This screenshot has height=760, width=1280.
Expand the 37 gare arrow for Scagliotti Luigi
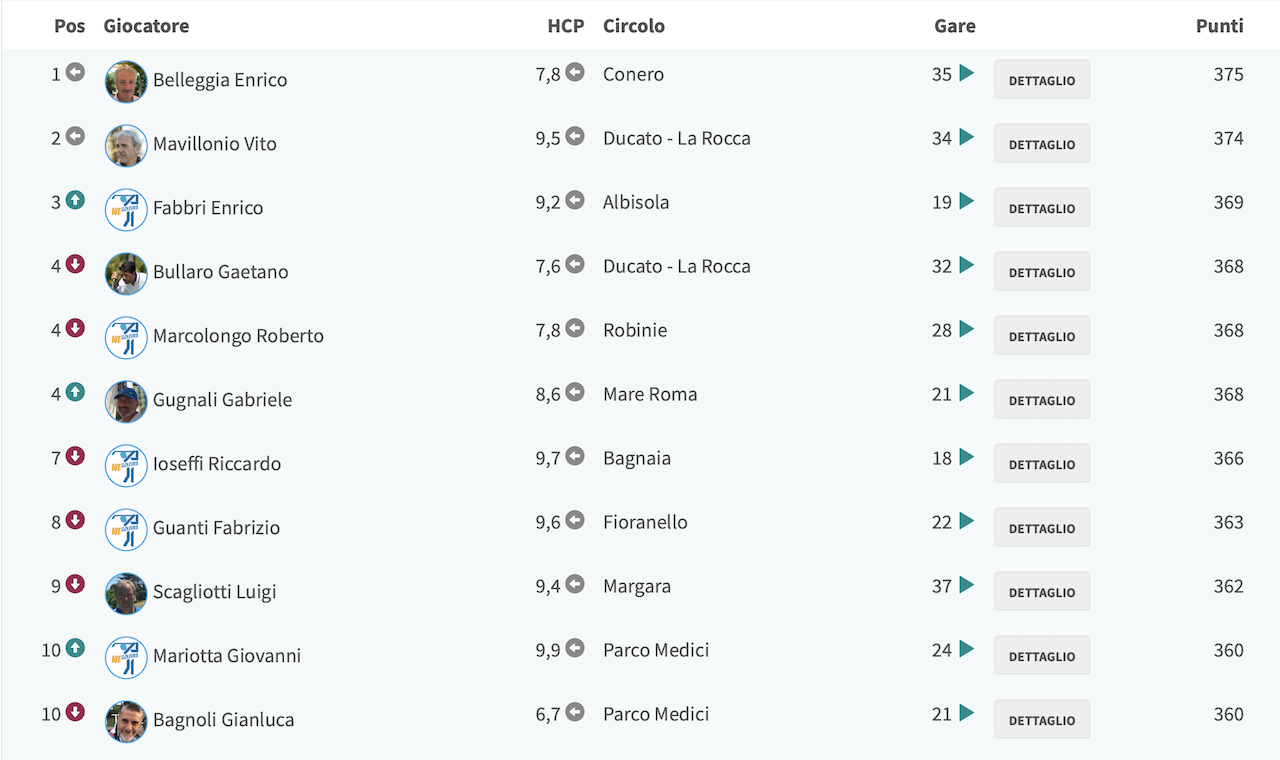pyautogui.click(x=966, y=585)
